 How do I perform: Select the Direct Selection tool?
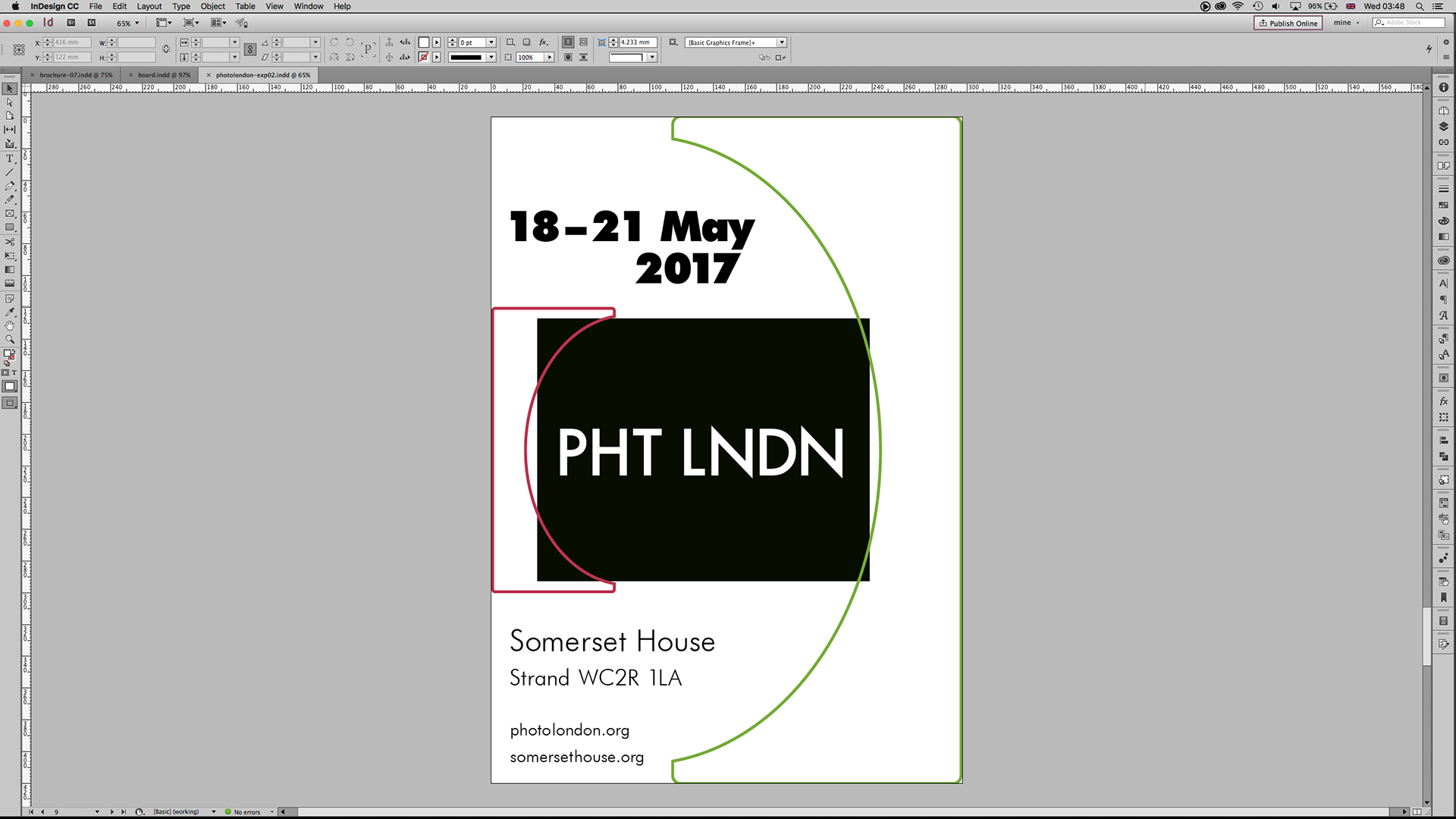pyautogui.click(x=10, y=102)
